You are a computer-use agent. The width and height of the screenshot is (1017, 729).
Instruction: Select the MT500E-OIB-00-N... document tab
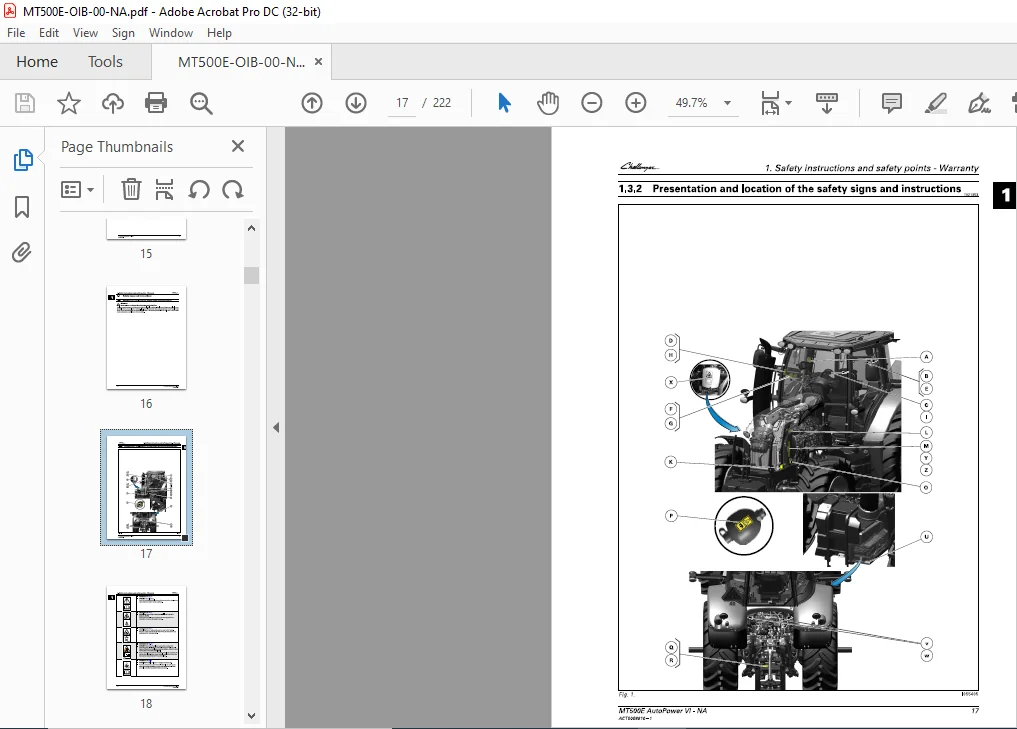coord(241,62)
